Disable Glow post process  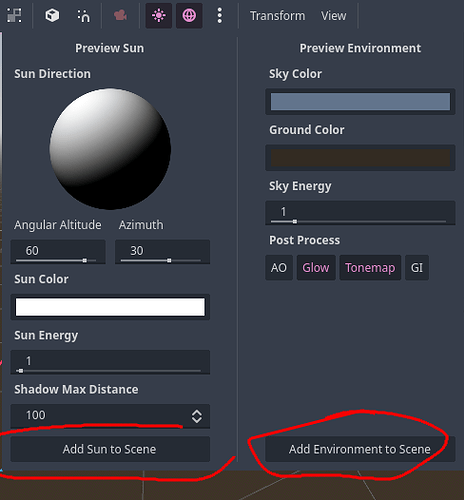(x=316, y=268)
